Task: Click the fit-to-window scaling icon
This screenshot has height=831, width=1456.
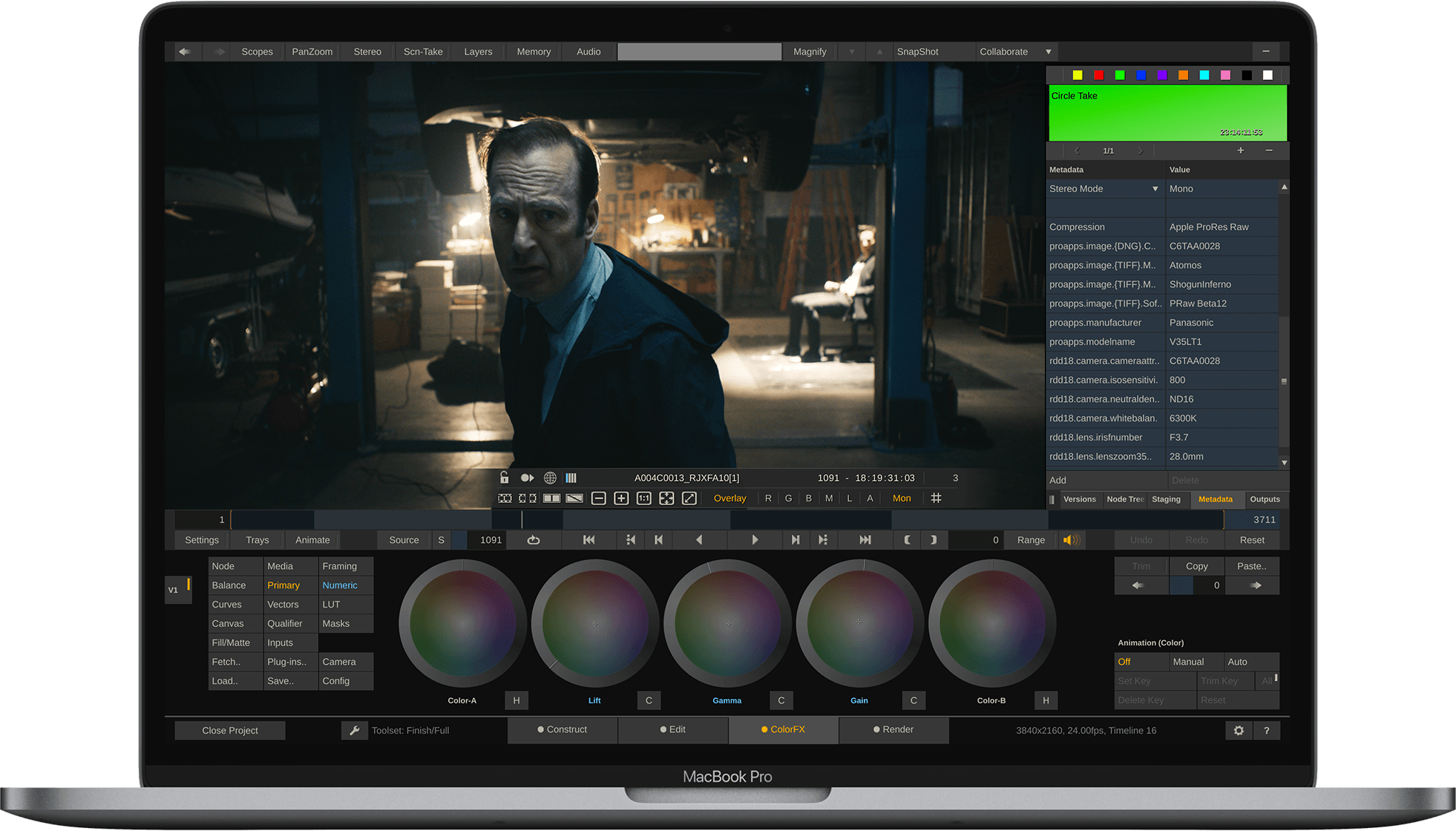Action: pos(666,498)
